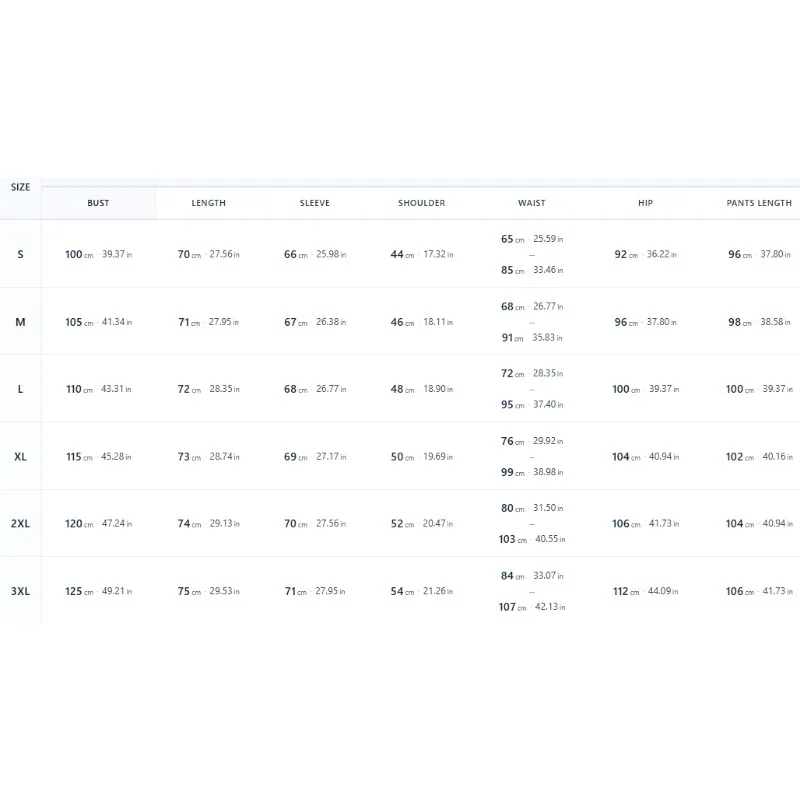Screen dimensions: 800x800
Task: Select the 3XL size row label
Action: point(20,591)
